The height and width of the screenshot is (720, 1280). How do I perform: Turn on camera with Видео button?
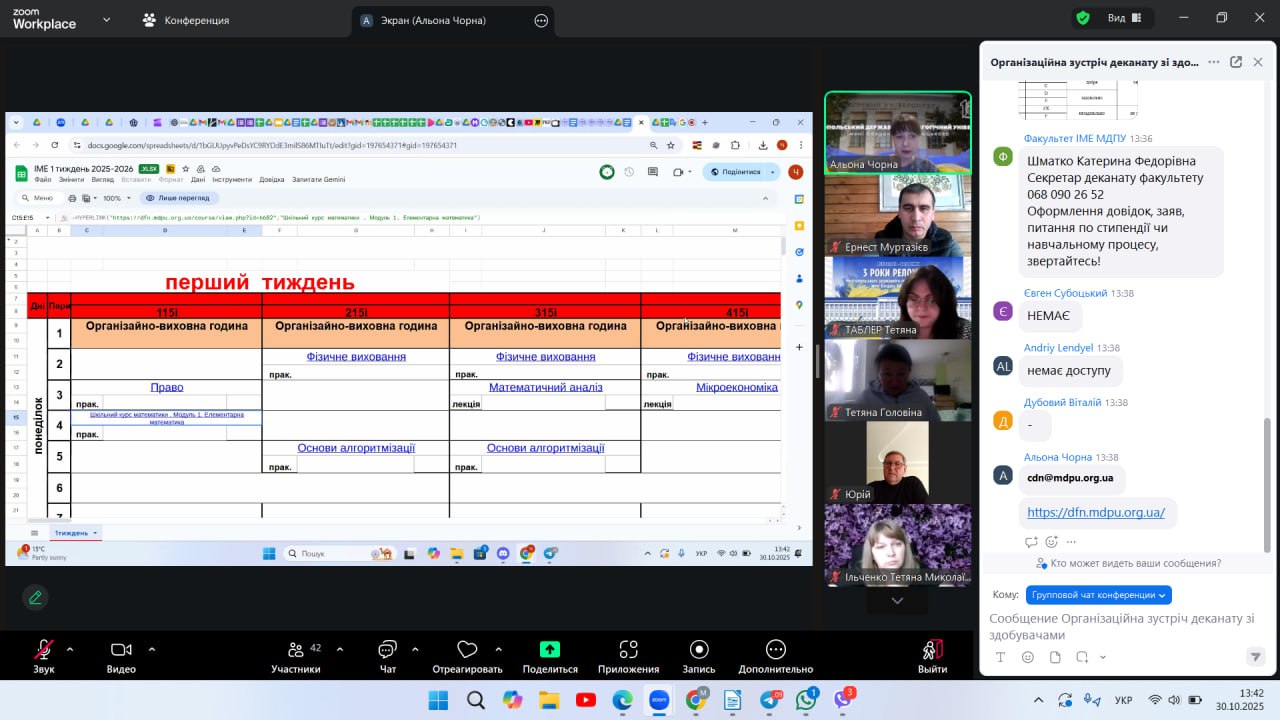coord(121,651)
